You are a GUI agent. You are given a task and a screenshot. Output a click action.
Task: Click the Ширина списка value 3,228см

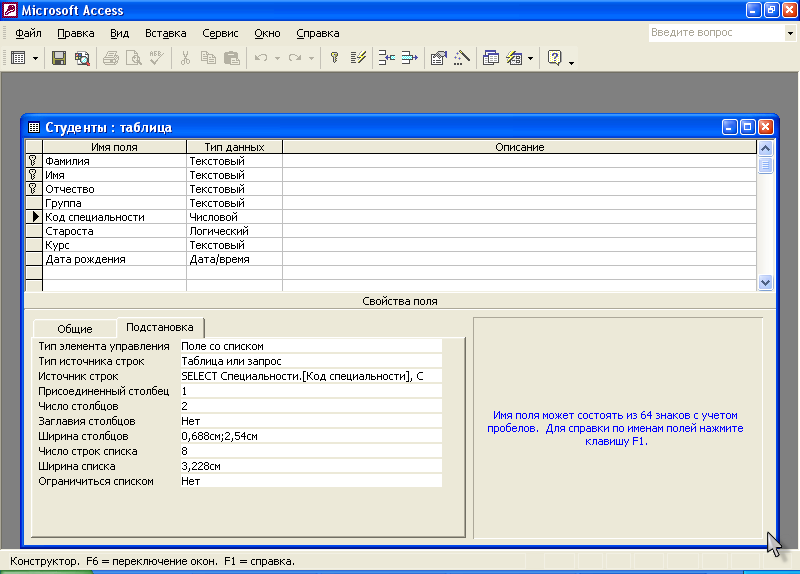(x=311, y=466)
